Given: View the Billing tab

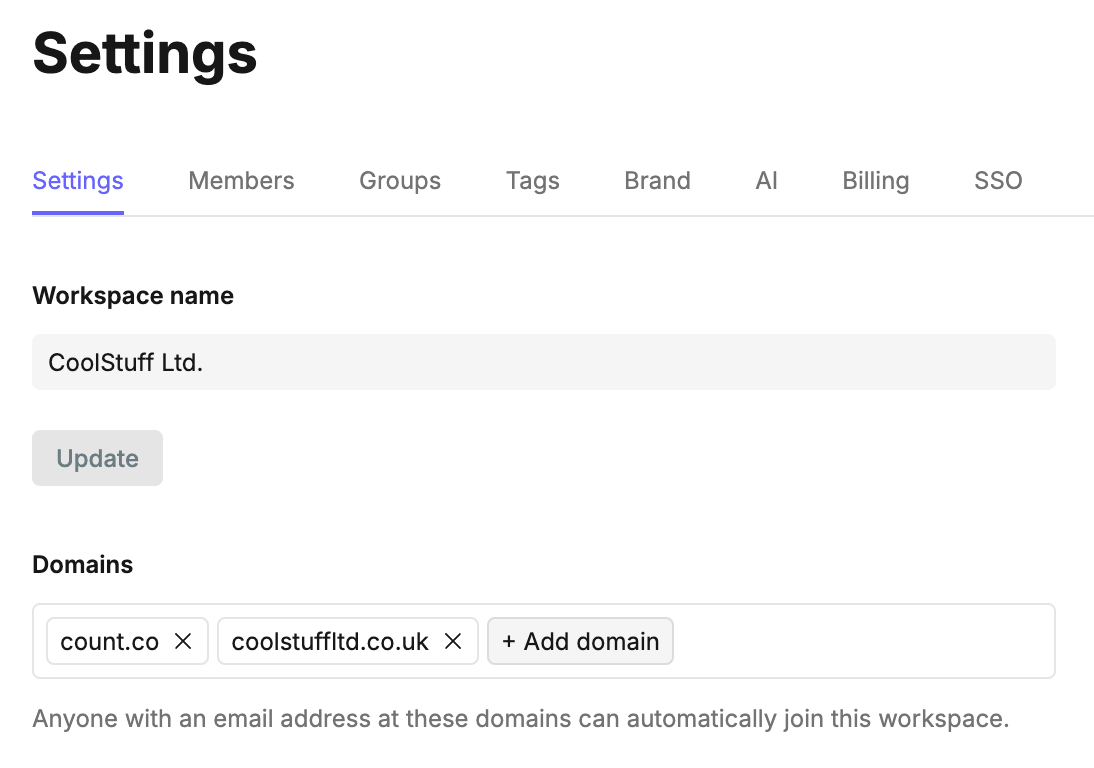Looking at the screenshot, I should click(x=875, y=181).
